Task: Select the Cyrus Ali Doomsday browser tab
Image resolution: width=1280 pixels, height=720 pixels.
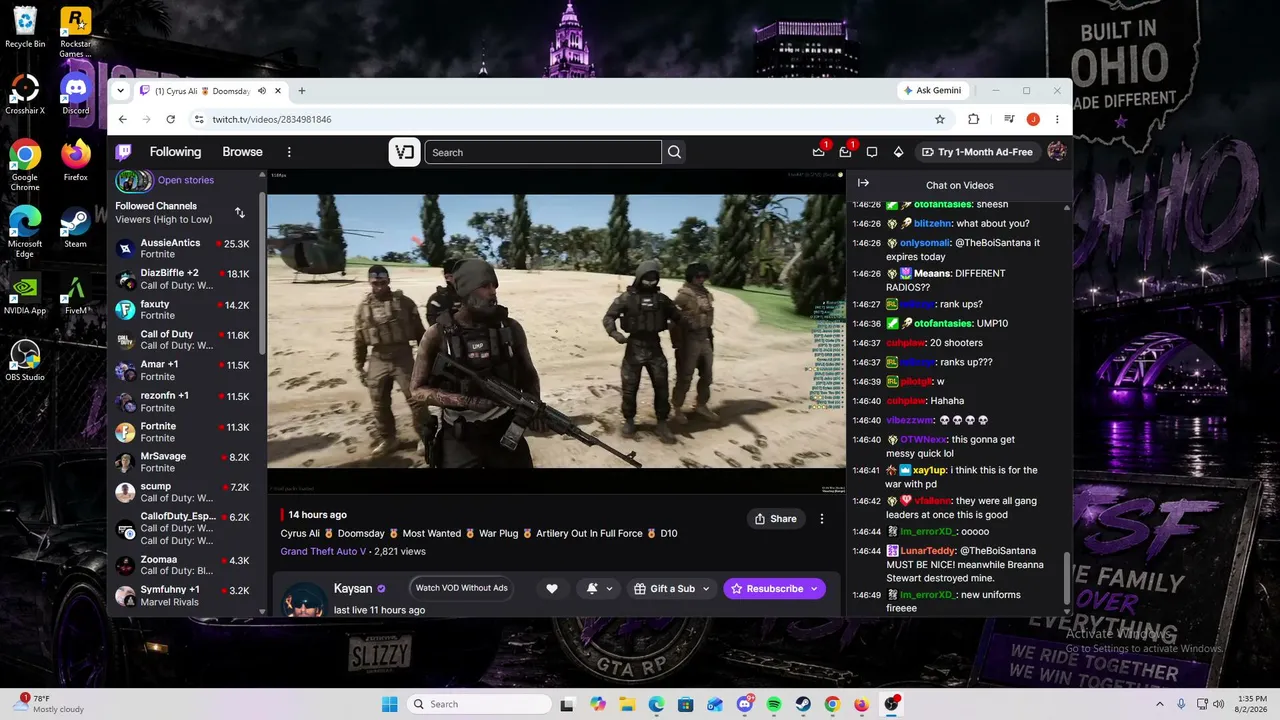Action: coord(211,91)
